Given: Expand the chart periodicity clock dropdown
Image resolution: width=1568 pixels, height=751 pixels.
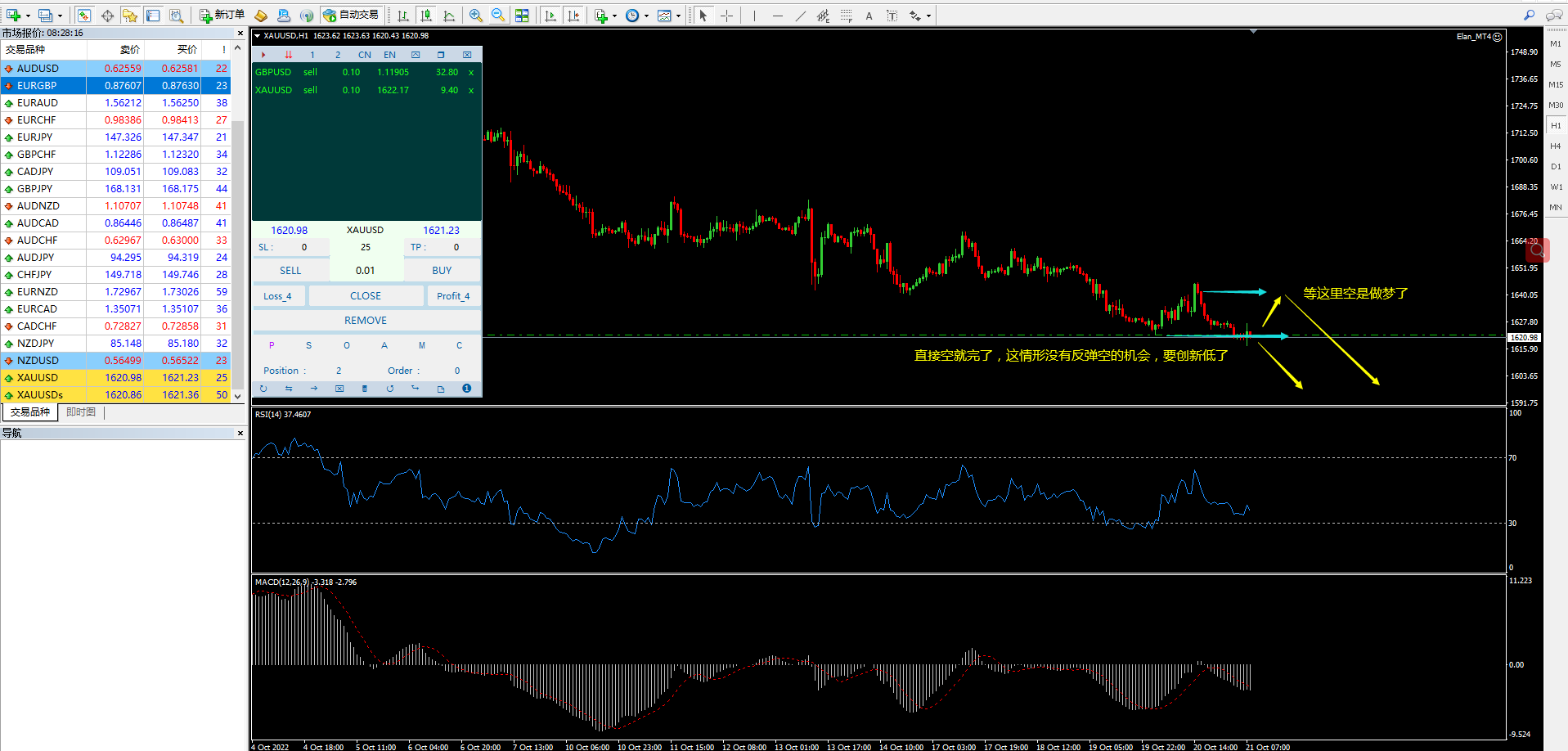Looking at the screenshot, I should tap(646, 16).
